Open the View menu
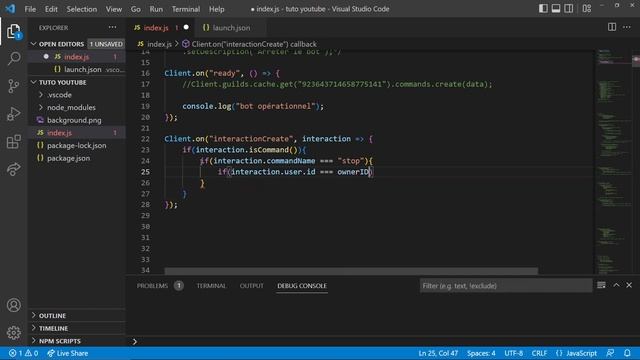 click(113, 9)
